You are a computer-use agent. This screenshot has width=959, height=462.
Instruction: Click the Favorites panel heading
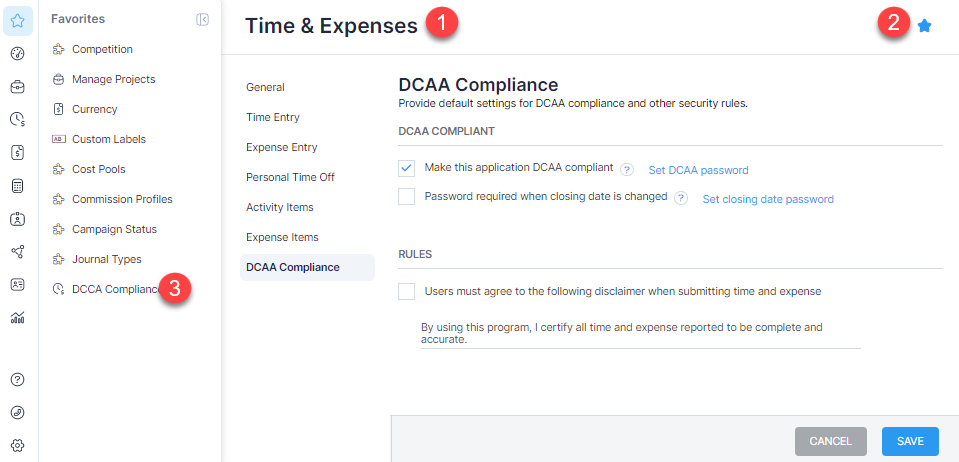[x=78, y=20]
